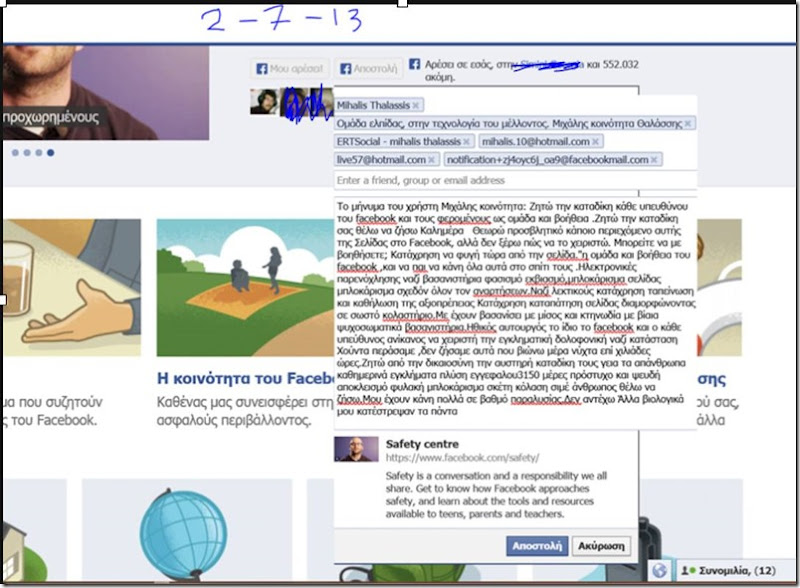Click the Safety centre thumbnail image
Viewport: 800px width, 588px height.
(x=356, y=449)
